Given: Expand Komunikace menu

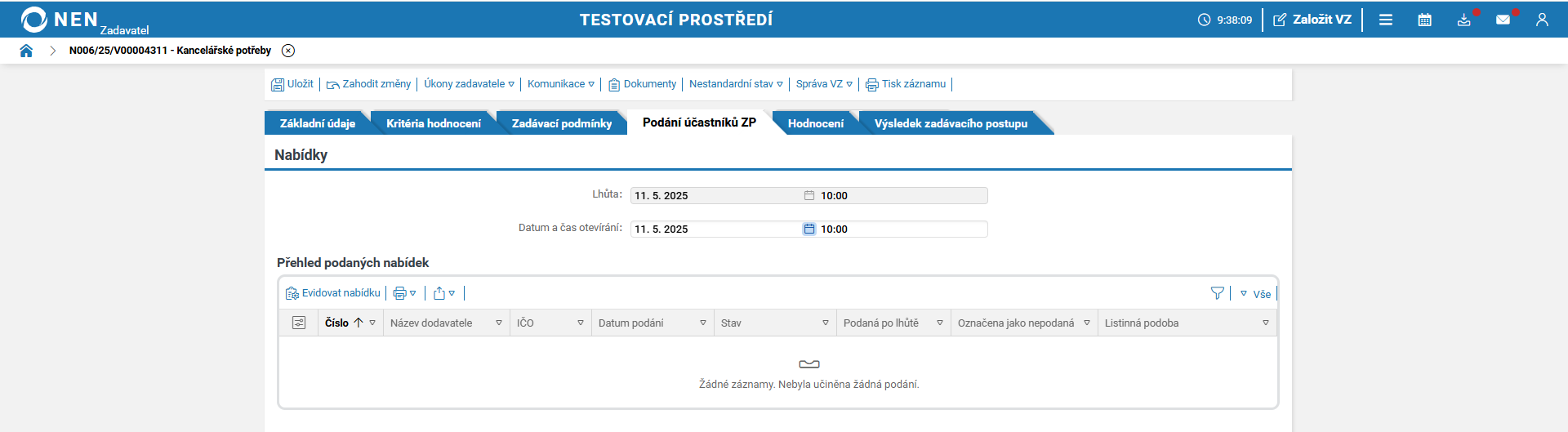Looking at the screenshot, I should click(x=561, y=84).
